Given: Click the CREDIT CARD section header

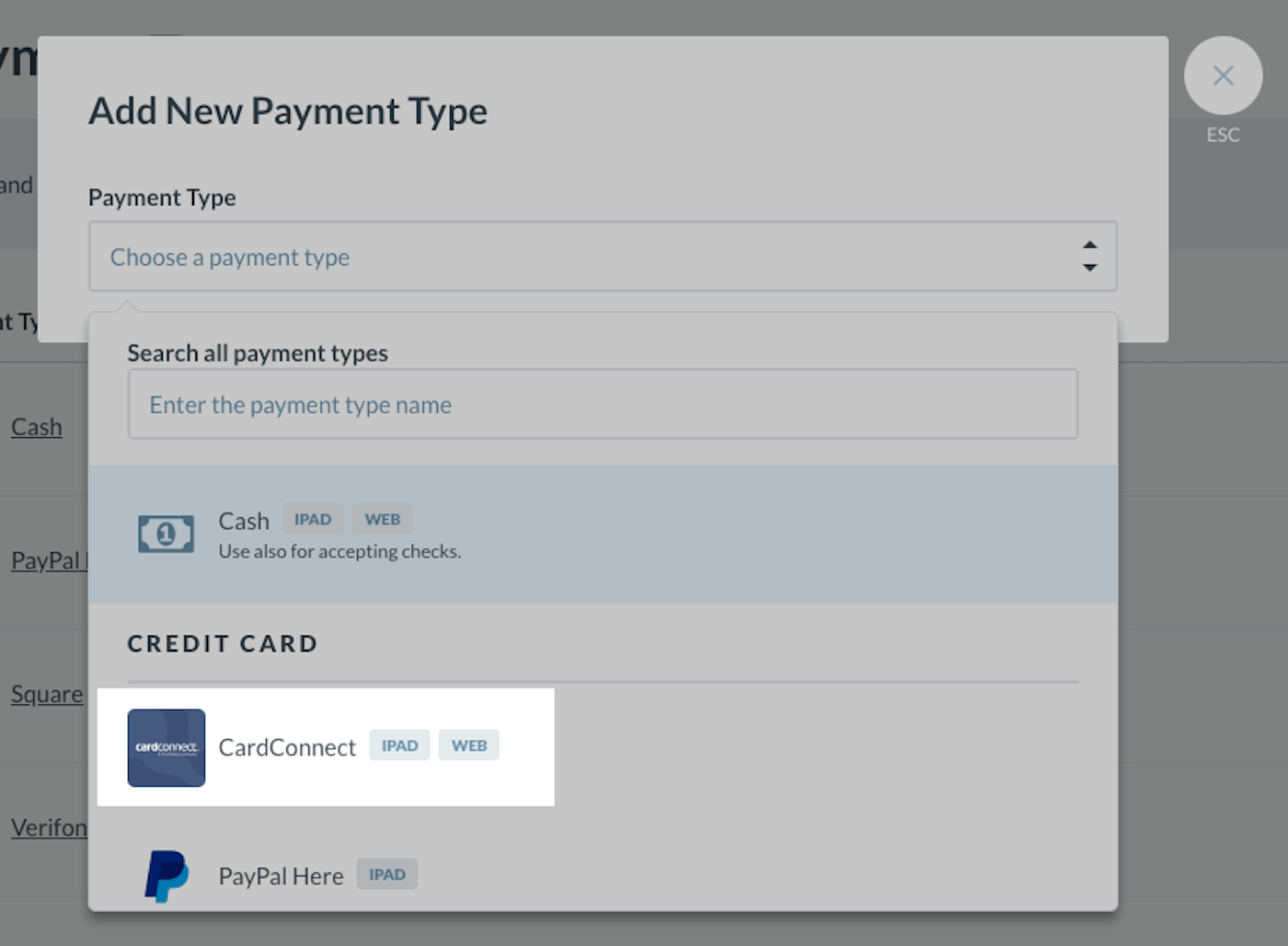Looking at the screenshot, I should pyautogui.click(x=223, y=643).
